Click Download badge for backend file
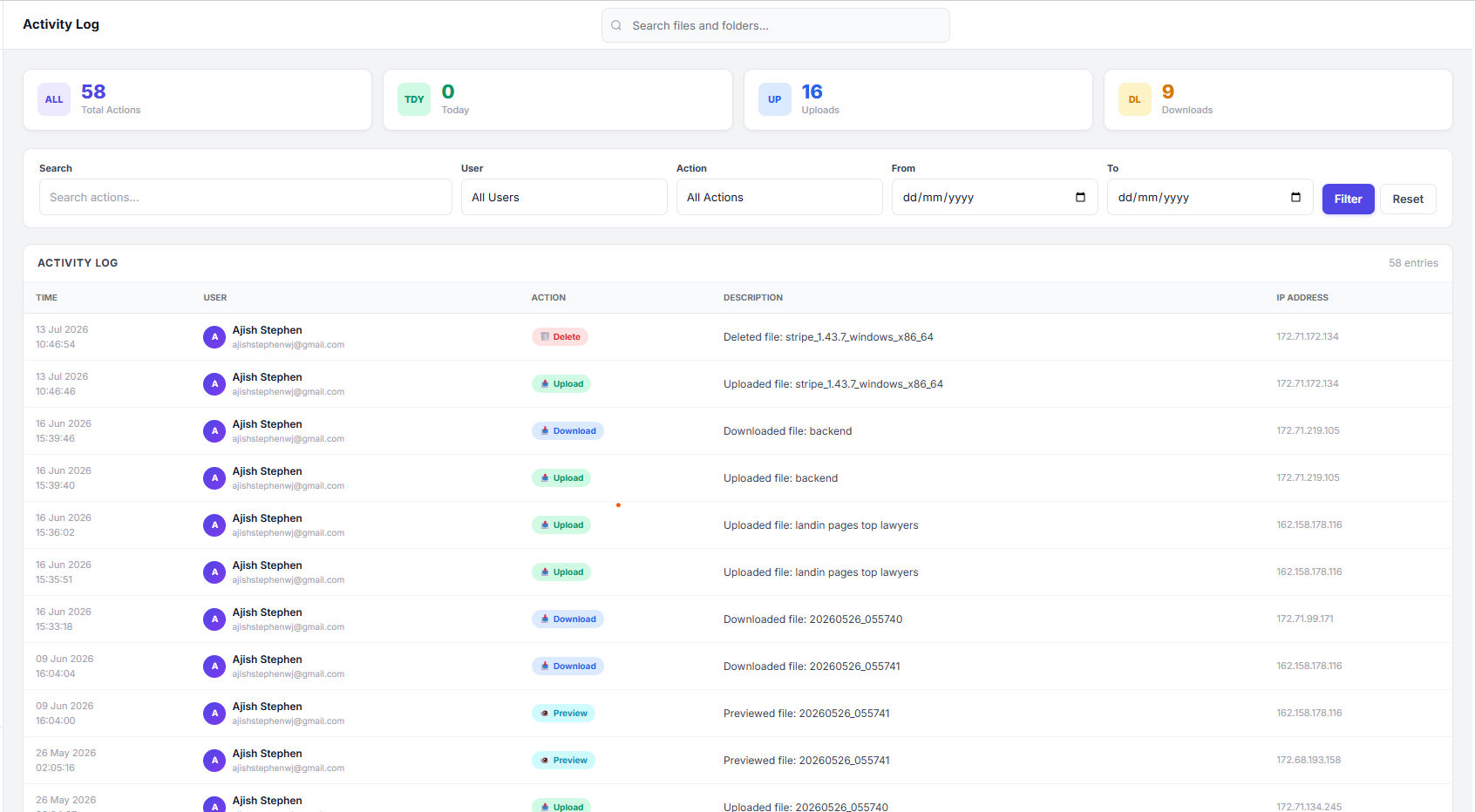1475x812 pixels. (x=568, y=430)
